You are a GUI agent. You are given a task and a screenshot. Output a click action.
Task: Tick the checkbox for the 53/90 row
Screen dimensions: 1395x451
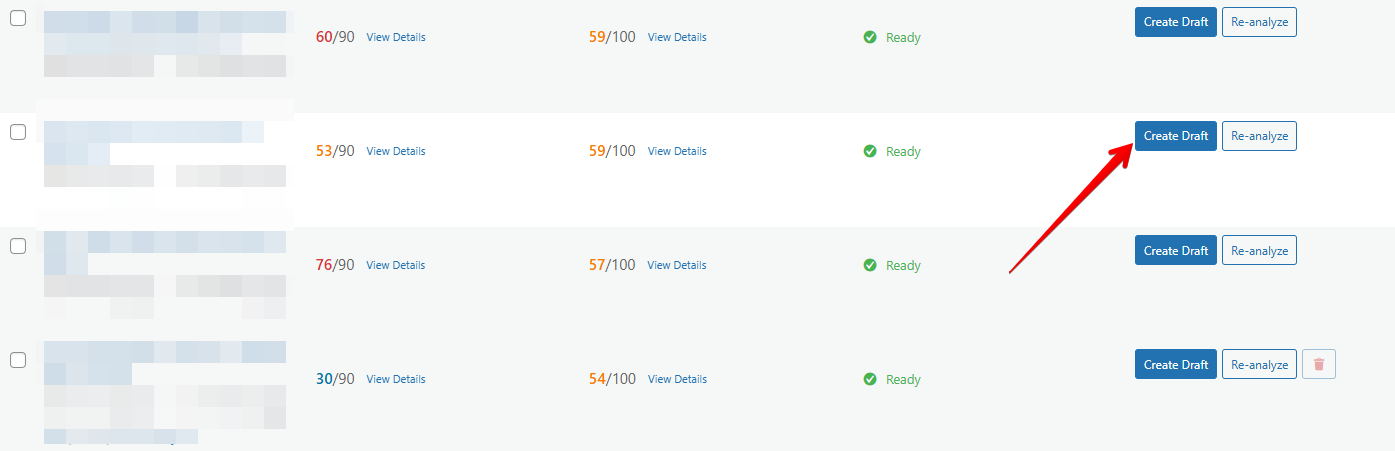pos(18,132)
